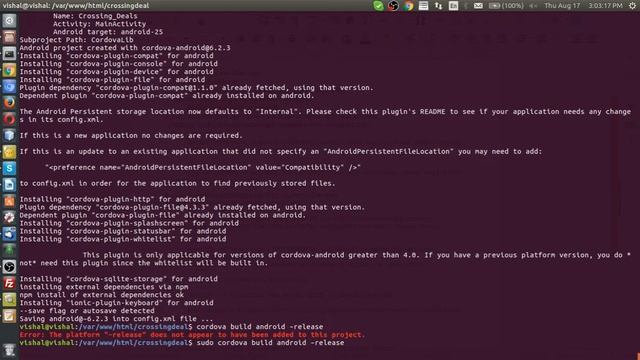Click the preference AndroidPersistentFileLocation XML line

203,167
